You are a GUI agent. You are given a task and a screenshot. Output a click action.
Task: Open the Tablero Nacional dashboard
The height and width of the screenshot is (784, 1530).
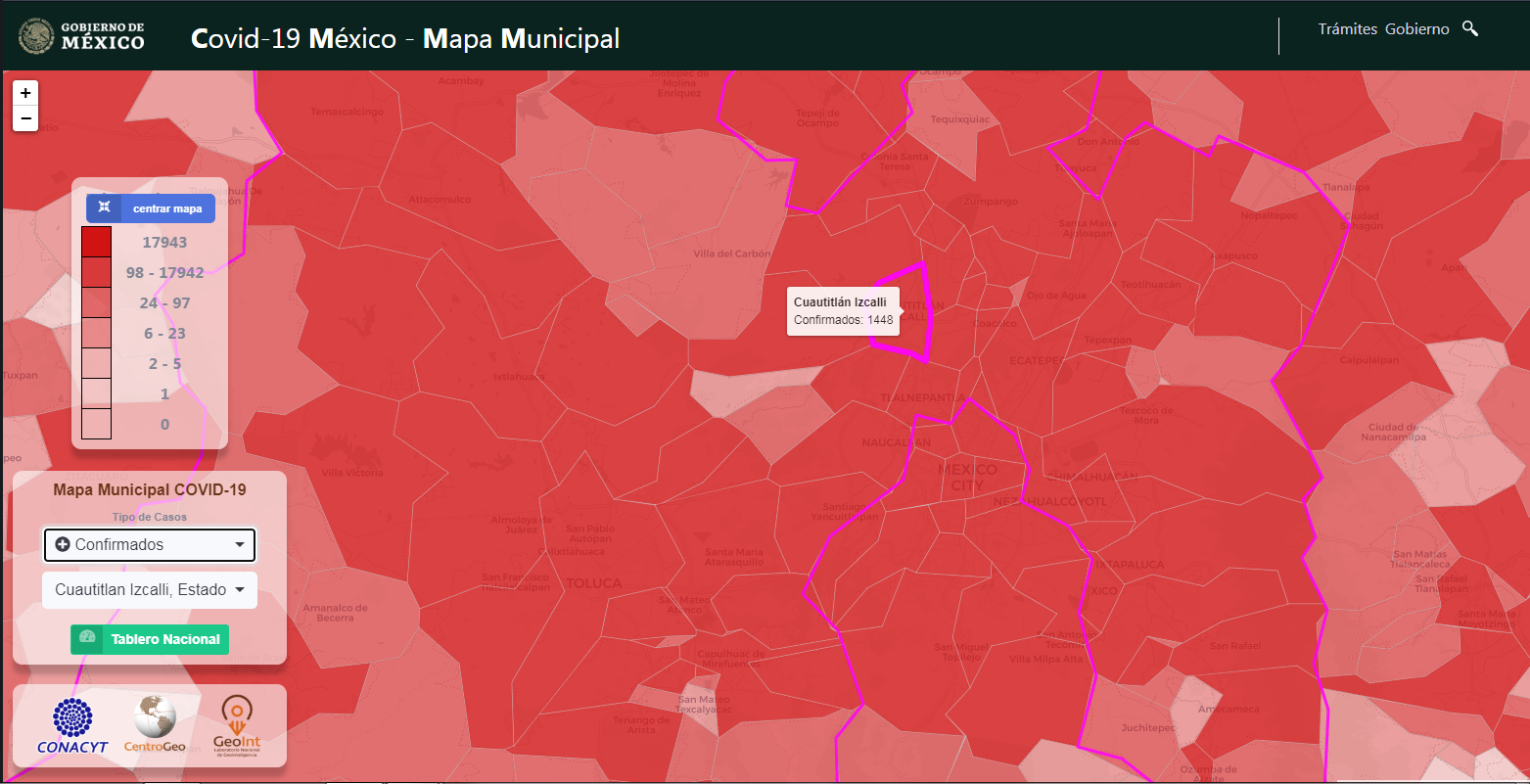[150, 639]
